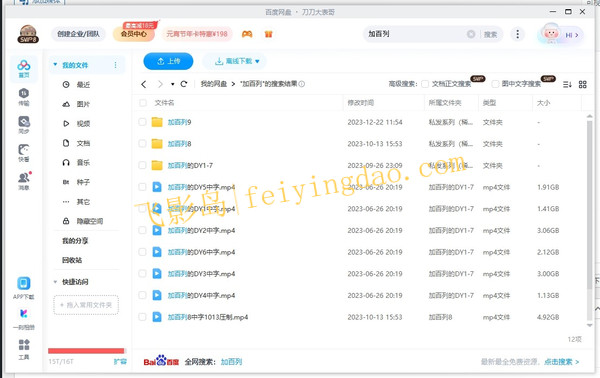Tick the checkbox for 加百列的DY2中字.mp4
This screenshot has width=600, height=378.
[142, 230]
